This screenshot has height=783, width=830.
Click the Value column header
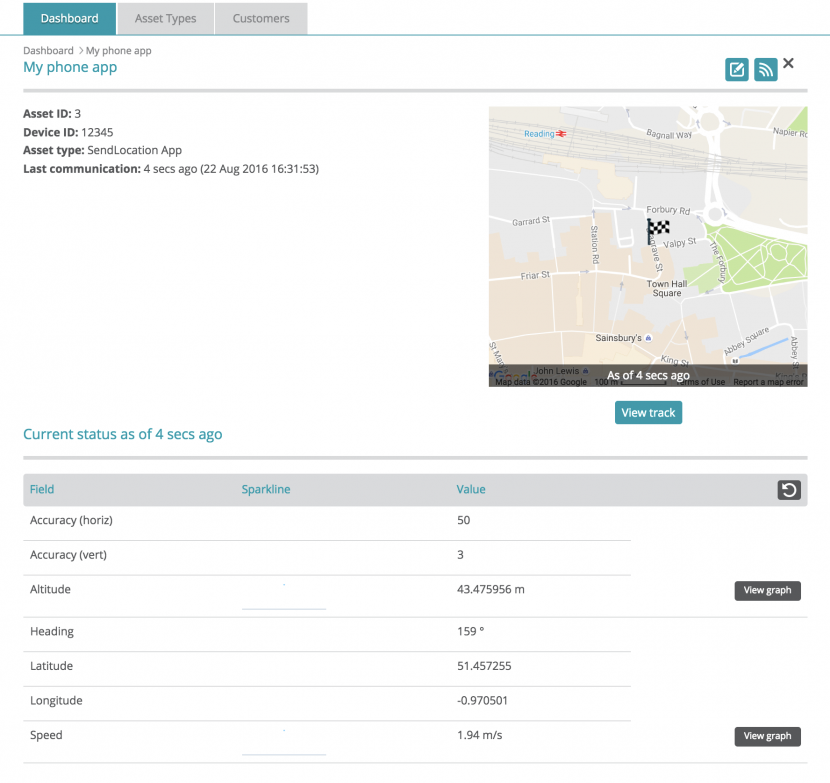[471, 489]
